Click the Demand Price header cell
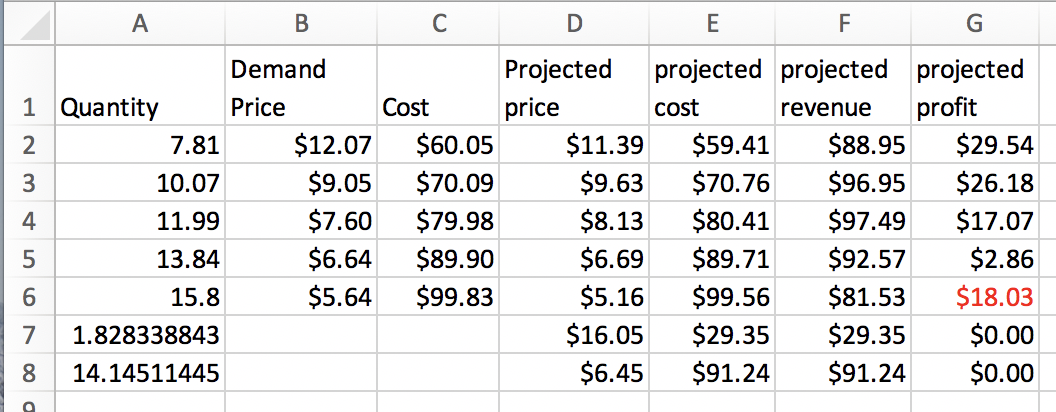Viewport: 1056px width, 412px height. pos(301,88)
